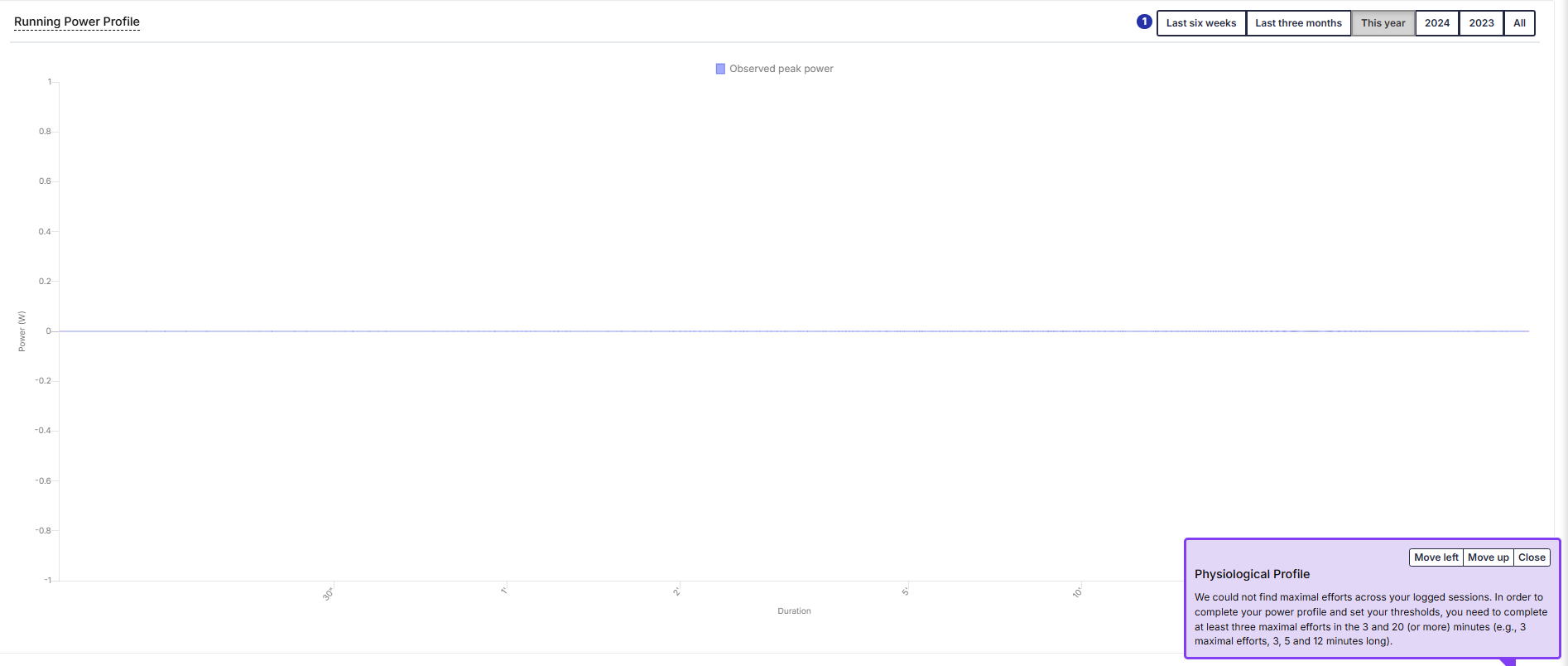
Task: Click the blue number 1 notification badge
Action: coord(1144,22)
